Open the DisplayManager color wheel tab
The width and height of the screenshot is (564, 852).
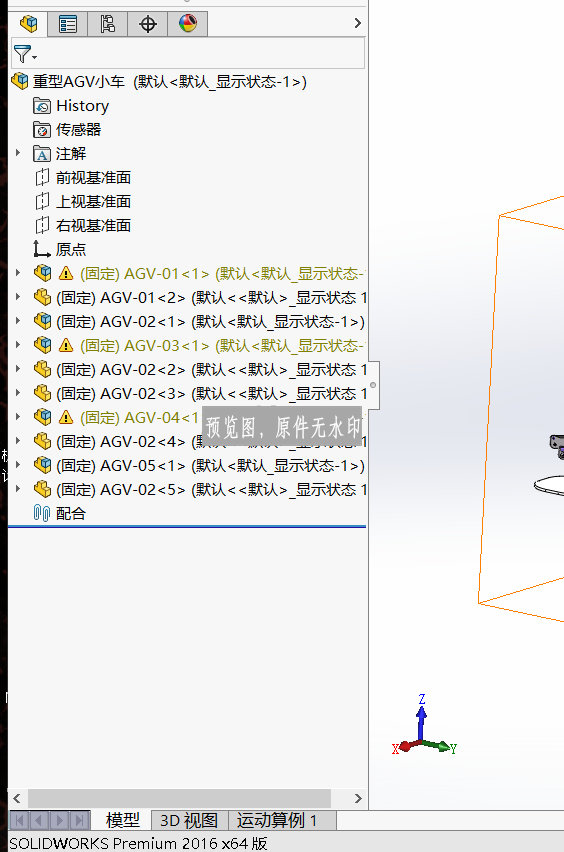click(187, 24)
